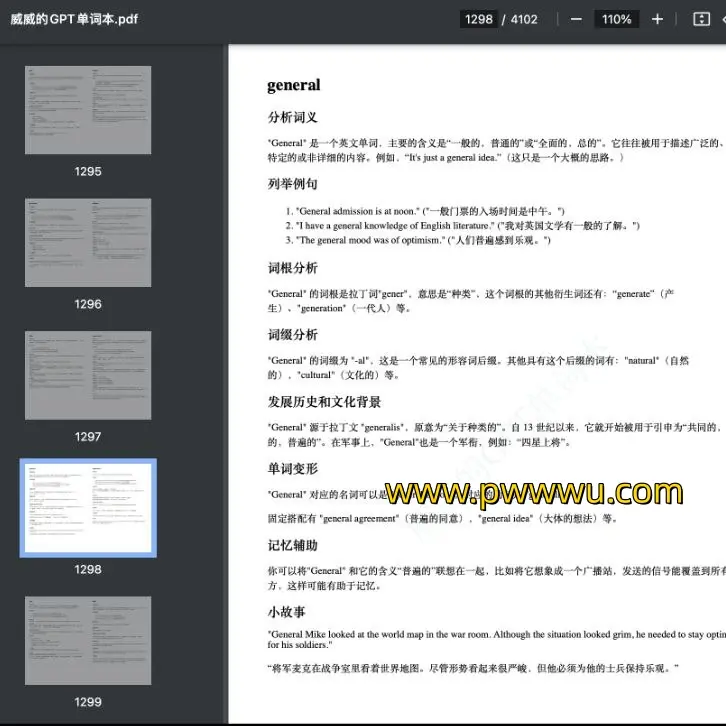Click the 'general agreement' collocation line
This screenshot has width=726, height=726.
pos(442,519)
